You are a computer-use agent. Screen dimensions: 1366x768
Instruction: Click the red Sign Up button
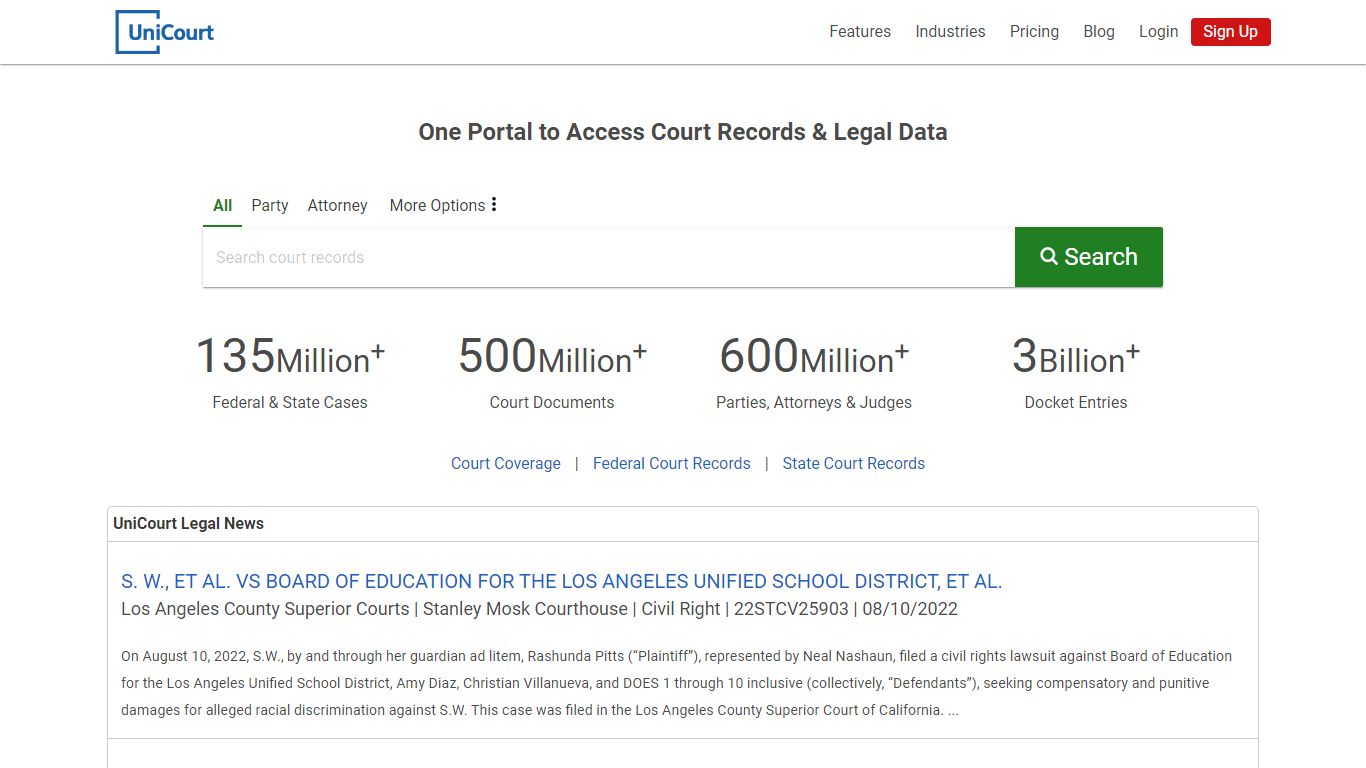1230,32
